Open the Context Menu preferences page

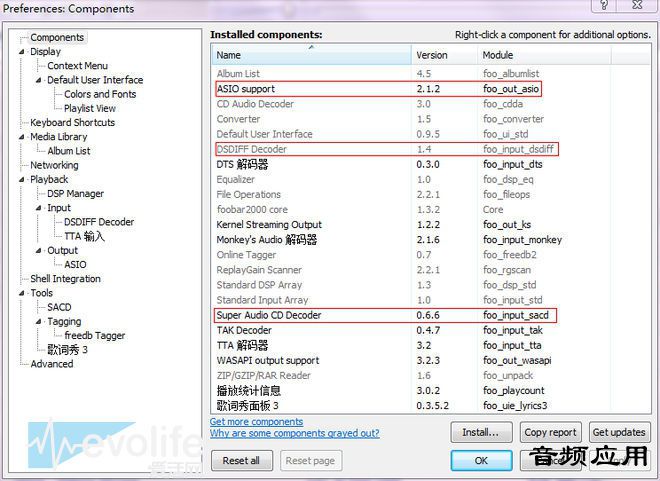click(x=77, y=66)
